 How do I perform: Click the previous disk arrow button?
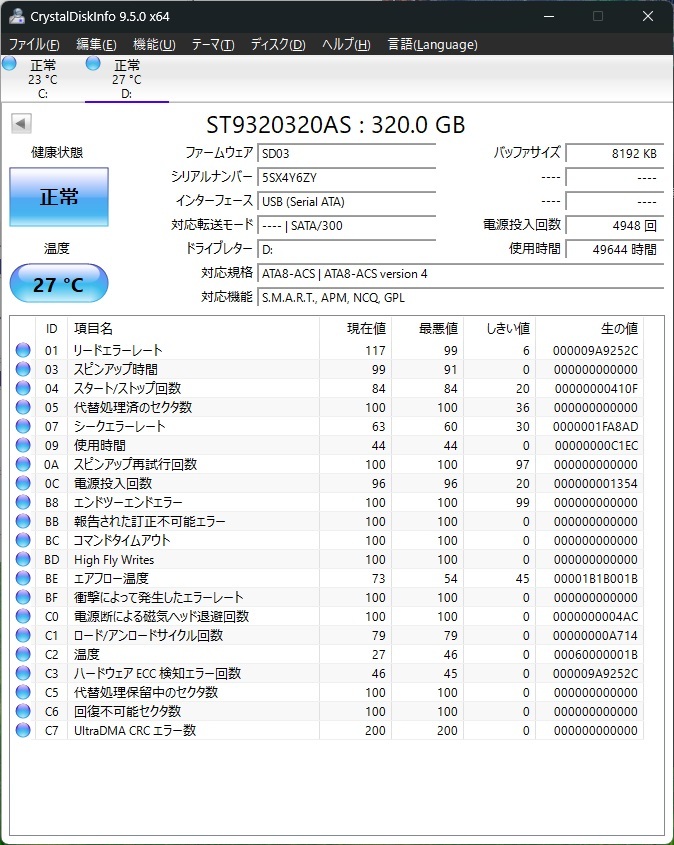(21, 123)
